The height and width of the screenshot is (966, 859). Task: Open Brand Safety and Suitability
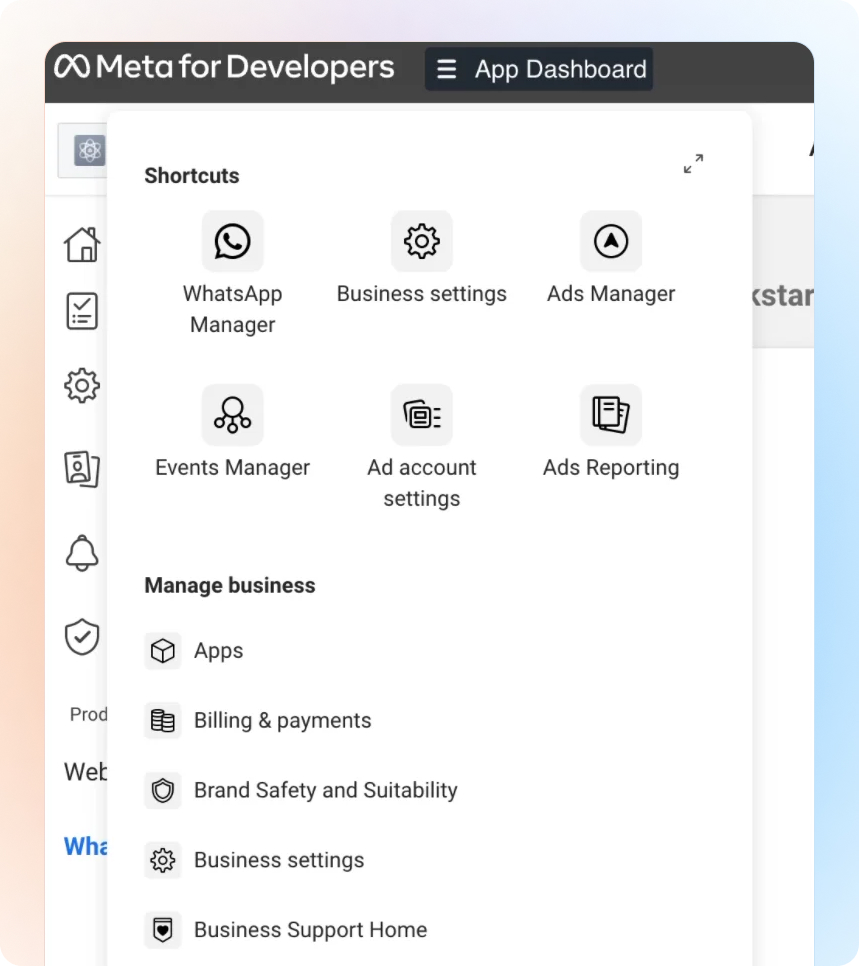tap(325, 790)
